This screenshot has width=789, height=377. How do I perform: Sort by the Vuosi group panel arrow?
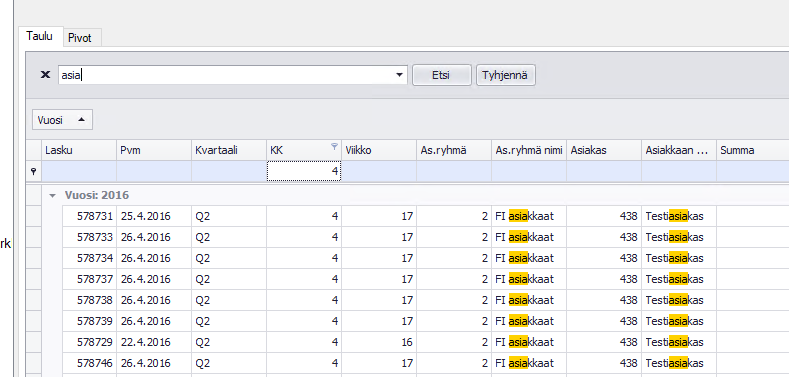(82, 120)
